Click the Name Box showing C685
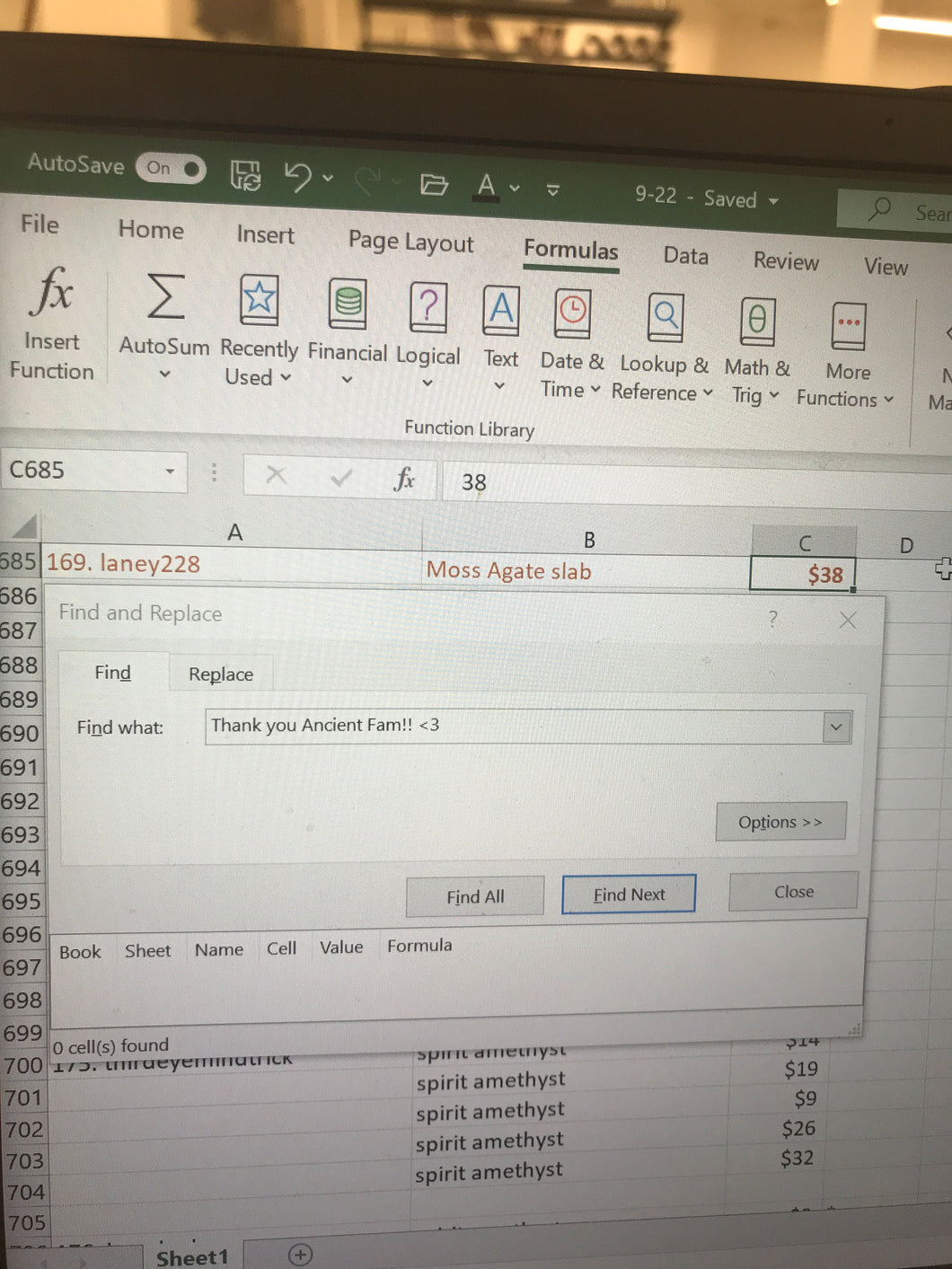This screenshot has width=952, height=1269. (81, 470)
